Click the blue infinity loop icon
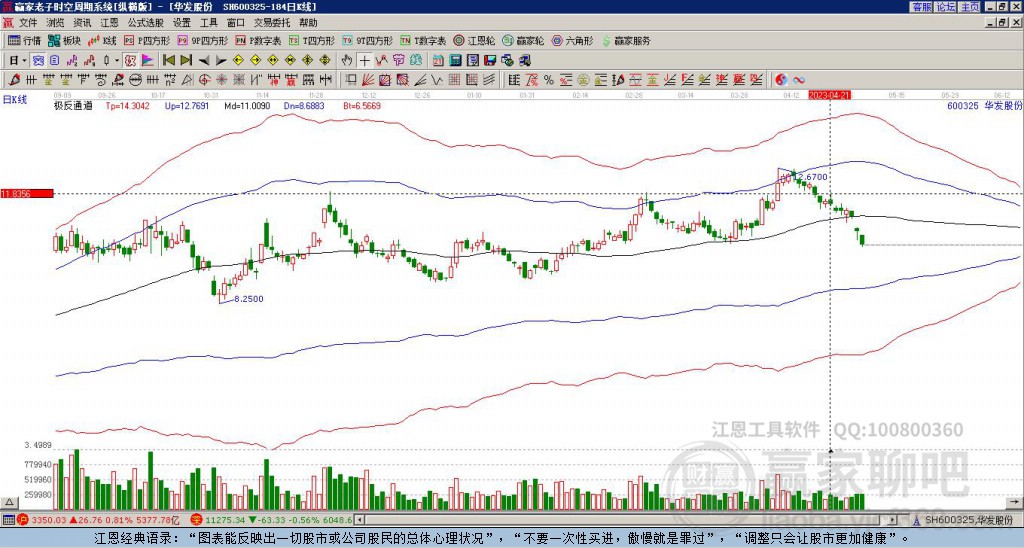This screenshot has width=1024, height=548. tap(799, 80)
